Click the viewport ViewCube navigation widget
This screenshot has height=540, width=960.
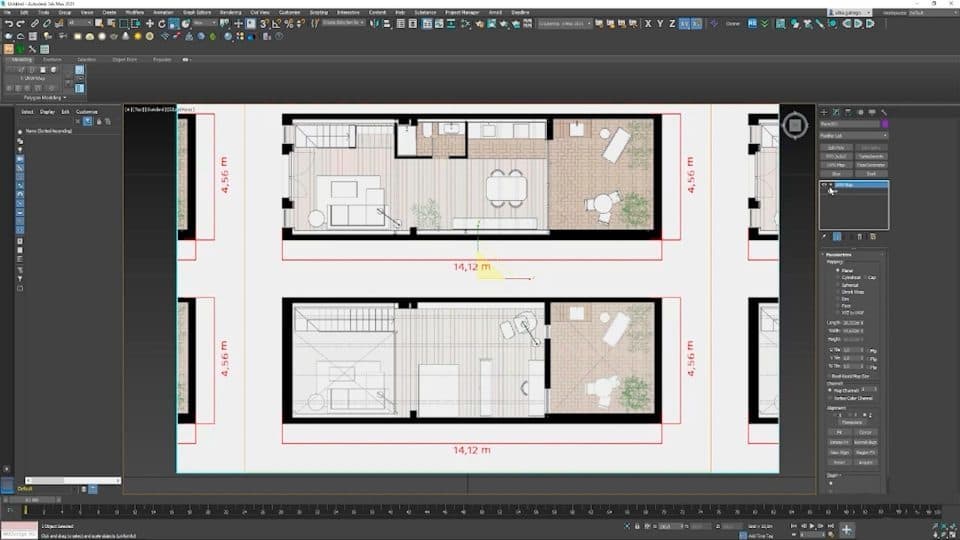pyautogui.click(x=795, y=126)
